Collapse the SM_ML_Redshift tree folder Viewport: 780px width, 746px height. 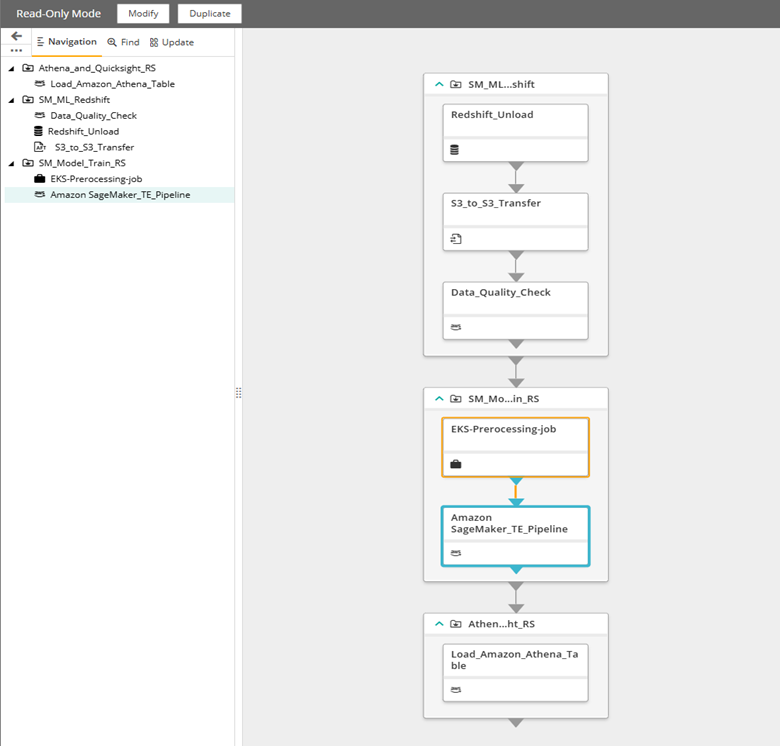(x=11, y=100)
